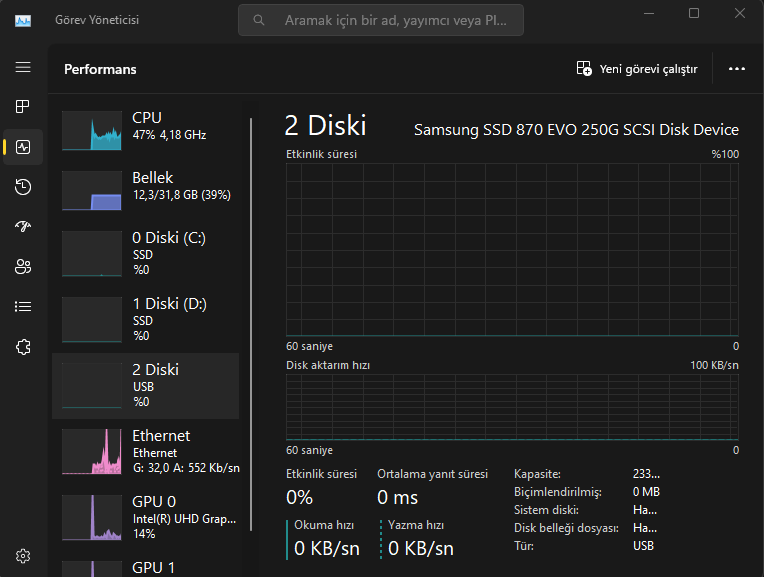Open the three-dot more options menu

737,69
